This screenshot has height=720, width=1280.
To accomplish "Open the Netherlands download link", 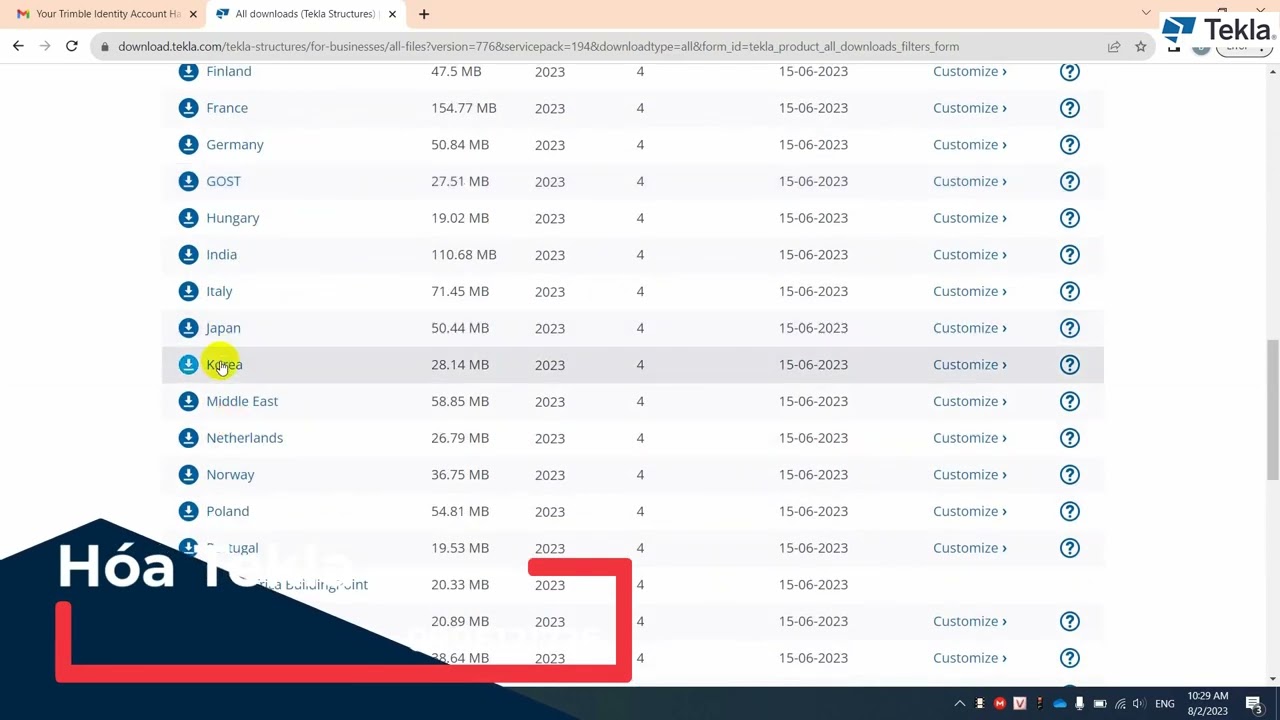I will [x=244, y=438].
